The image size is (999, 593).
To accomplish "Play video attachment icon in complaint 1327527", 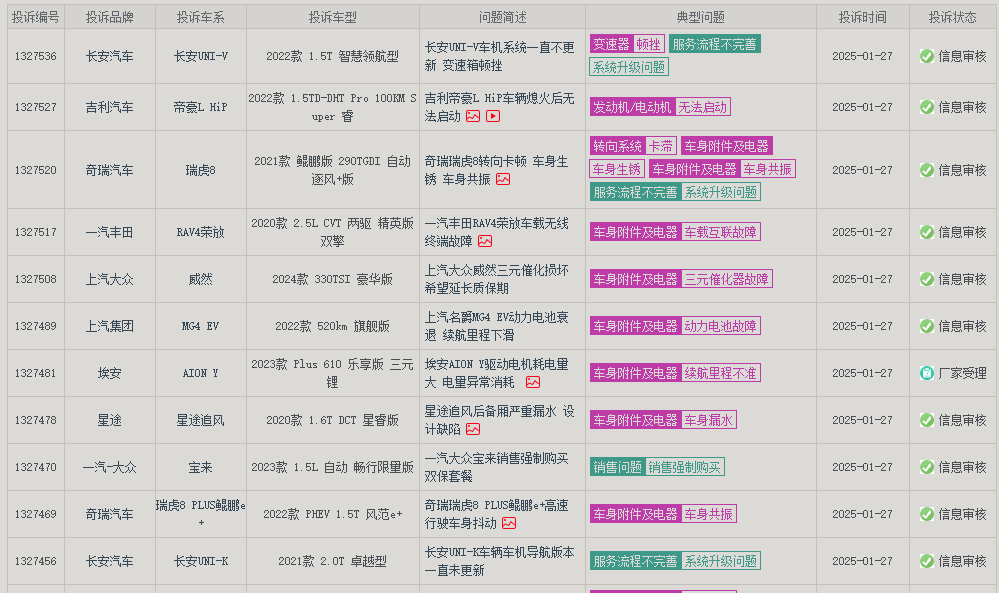I will click(x=493, y=116).
